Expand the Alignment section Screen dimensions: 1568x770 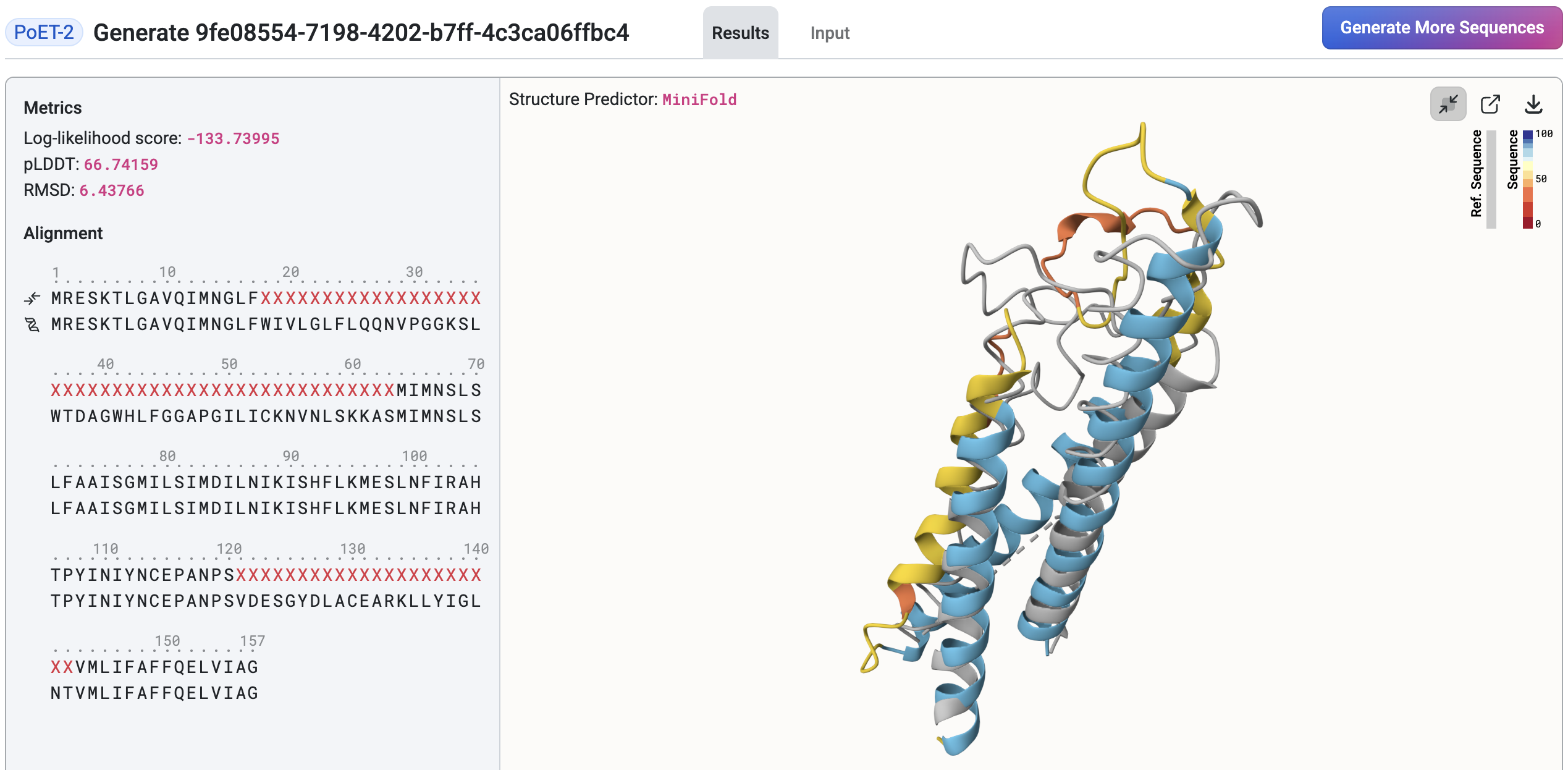(64, 233)
